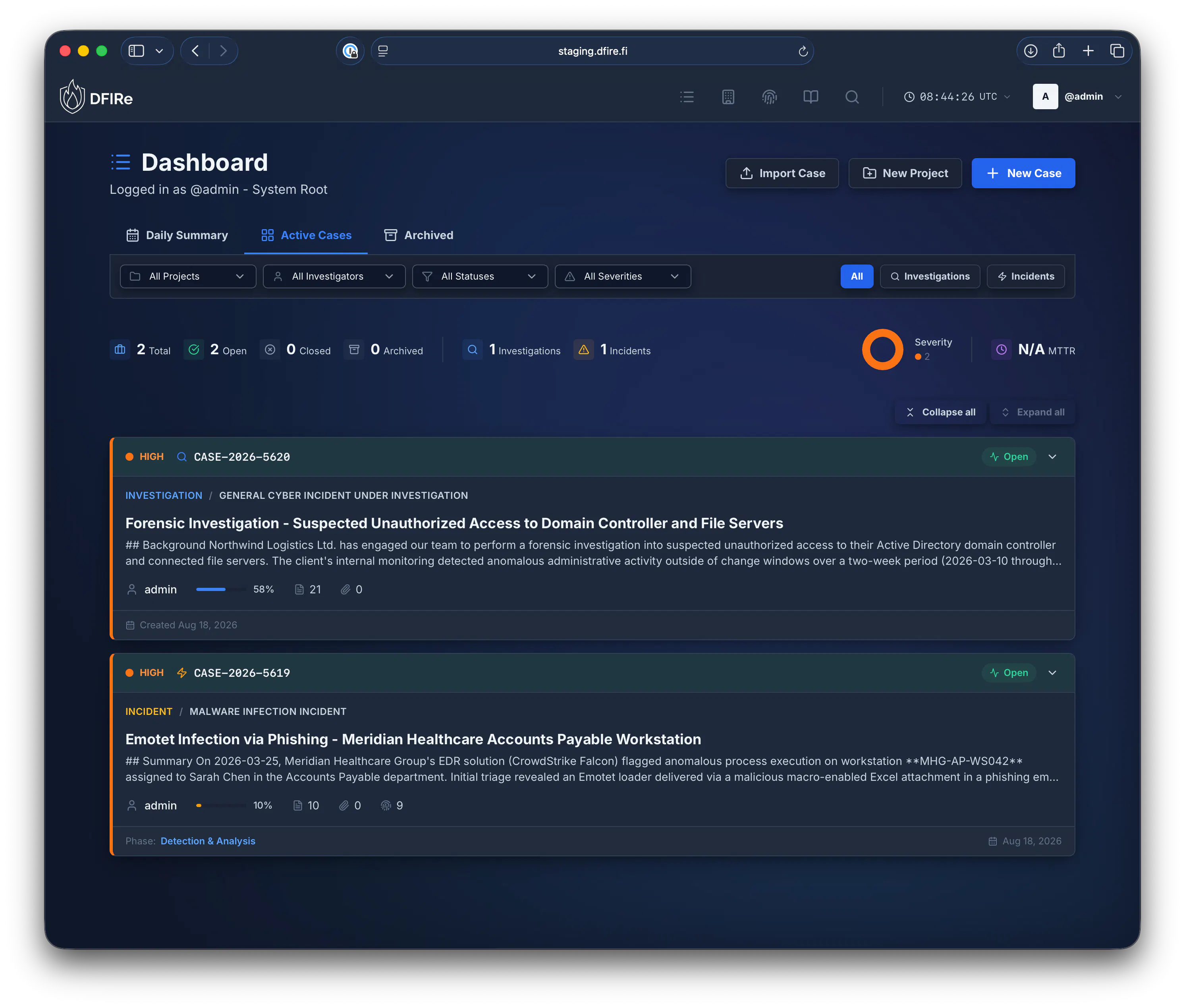
Task: Click the INVESTIGATION category label
Action: pos(164,495)
